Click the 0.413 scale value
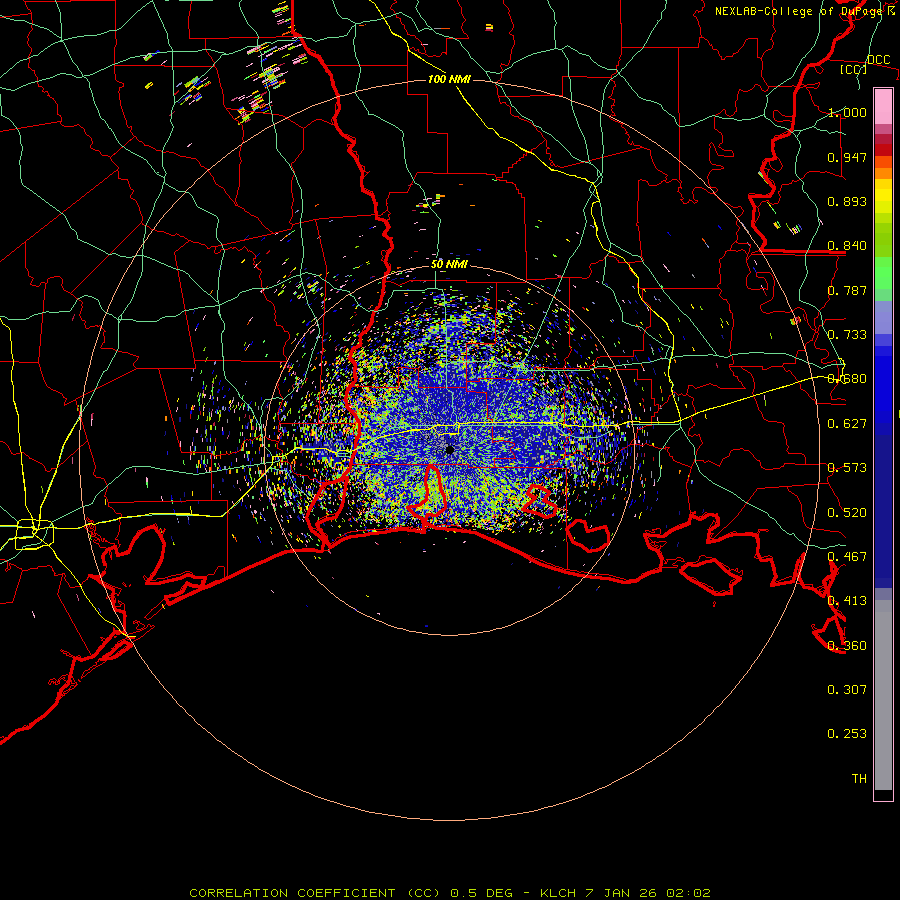 point(847,601)
